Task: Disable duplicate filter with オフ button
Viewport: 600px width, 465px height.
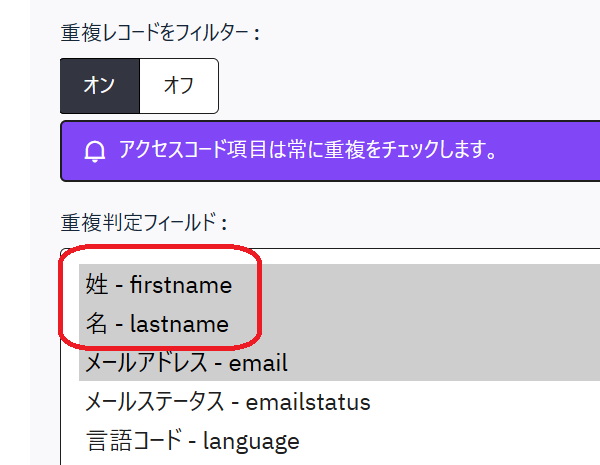Action: pos(178,85)
